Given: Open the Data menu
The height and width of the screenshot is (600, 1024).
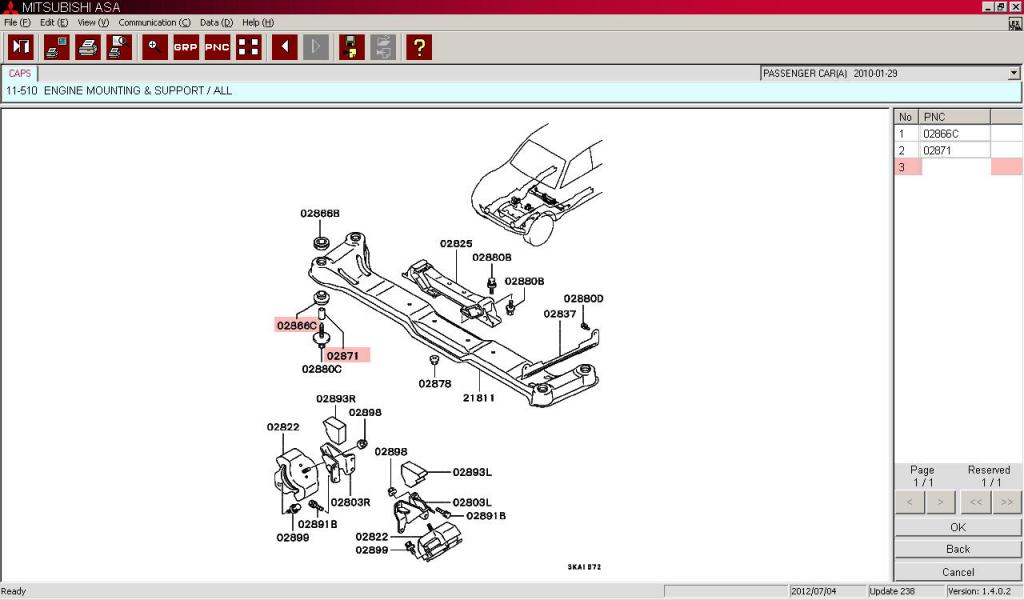Looking at the screenshot, I should coord(216,22).
